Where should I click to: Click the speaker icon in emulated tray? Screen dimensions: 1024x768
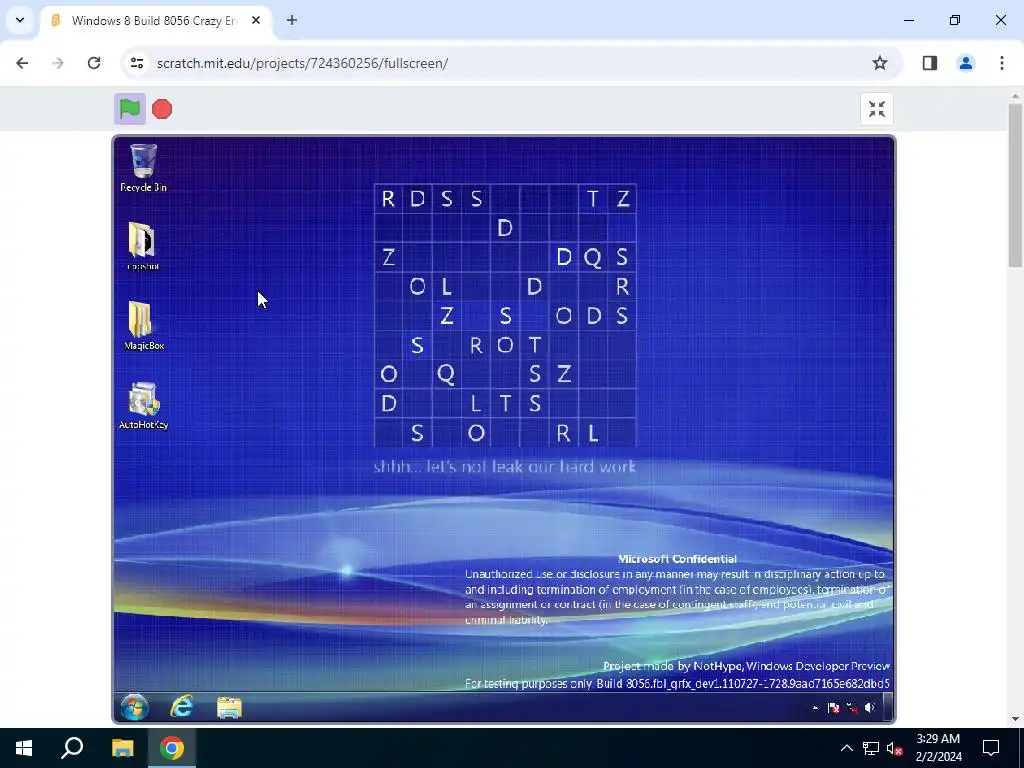pyautogui.click(x=869, y=708)
